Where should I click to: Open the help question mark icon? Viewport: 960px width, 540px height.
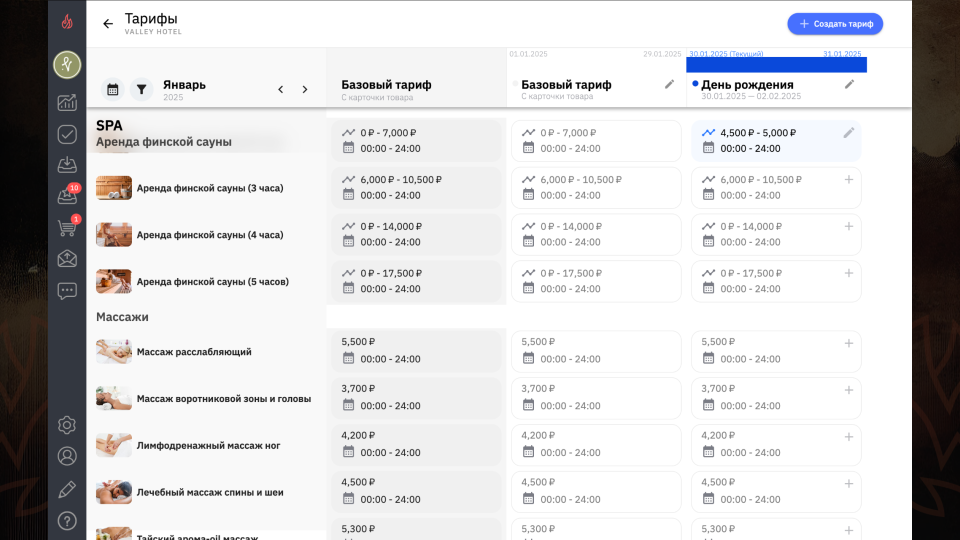pyautogui.click(x=67, y=520)
